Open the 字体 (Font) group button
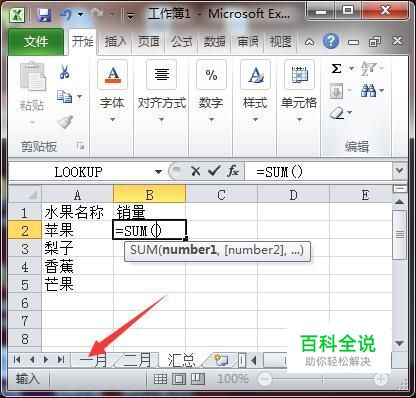The image size is (416, 398). (112, 92)
